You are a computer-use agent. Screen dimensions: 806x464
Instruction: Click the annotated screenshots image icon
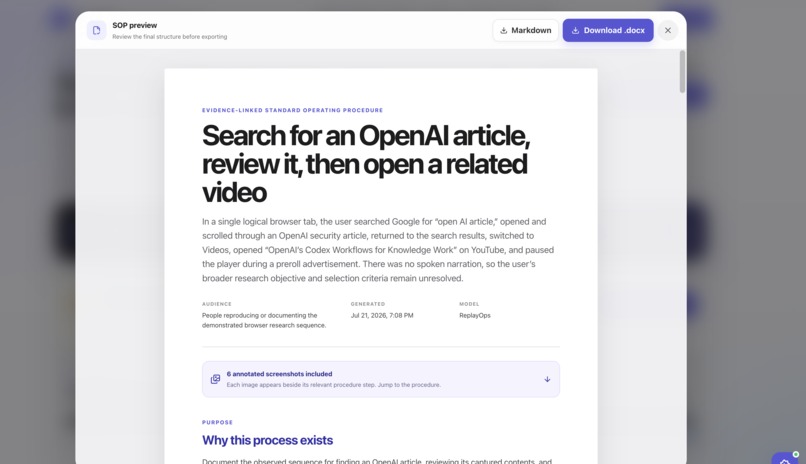[215, 379]
